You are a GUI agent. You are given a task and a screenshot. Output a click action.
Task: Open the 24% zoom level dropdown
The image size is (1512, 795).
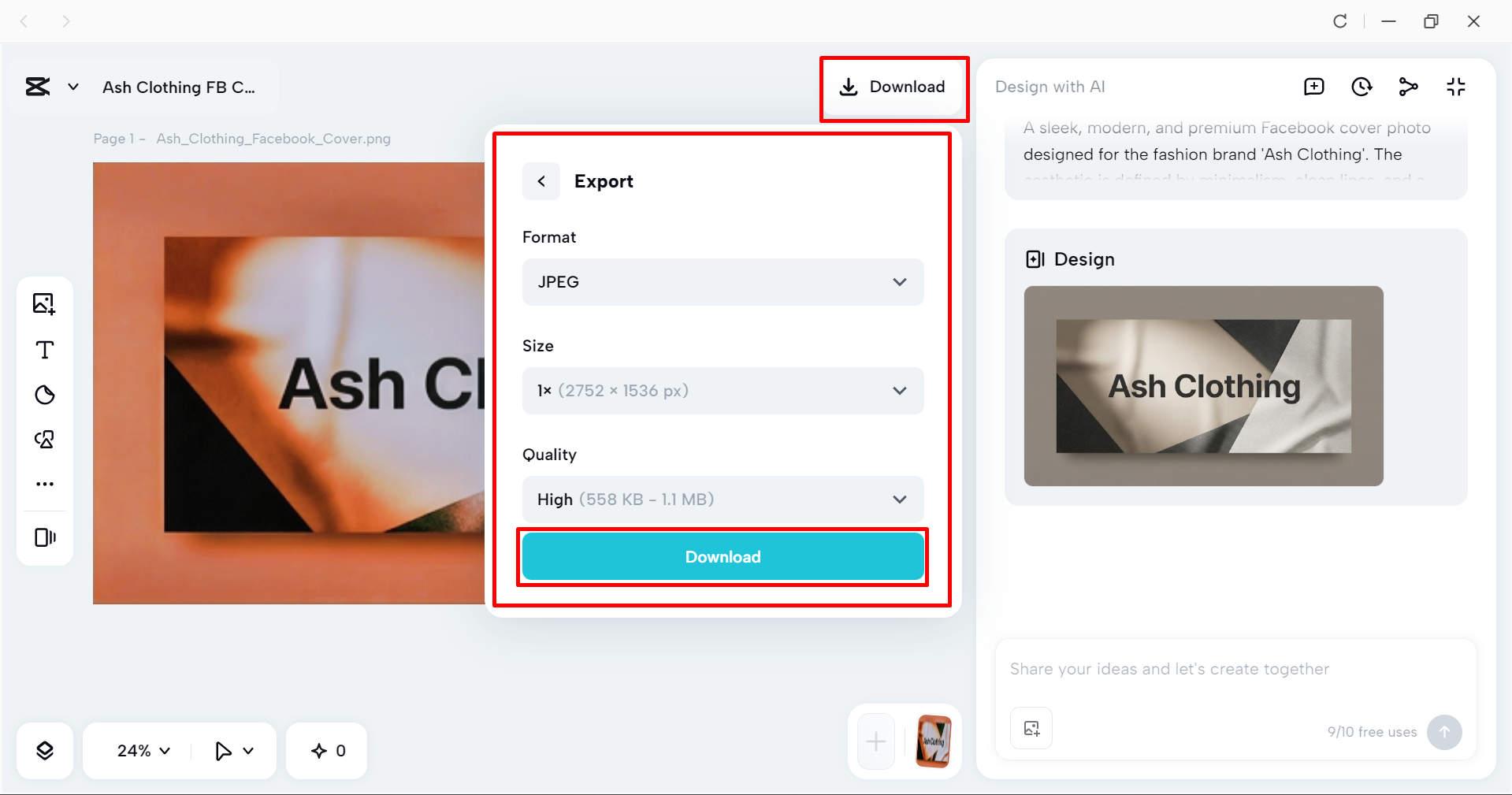click(143, 751)
